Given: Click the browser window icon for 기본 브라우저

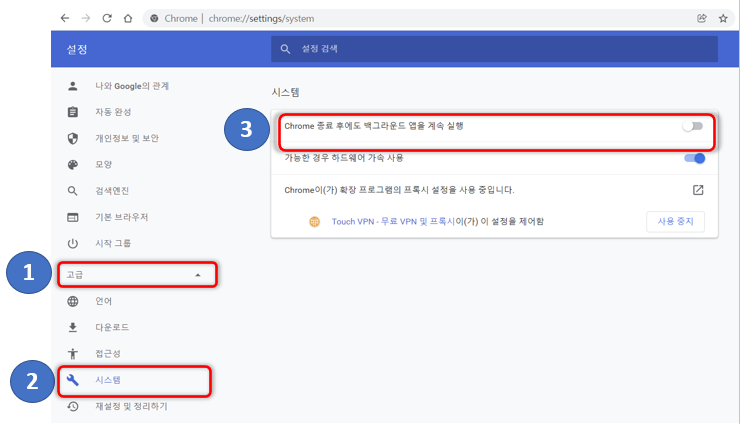Looking at the screenshot, I should pyautogui.click(x=73, y=217).
